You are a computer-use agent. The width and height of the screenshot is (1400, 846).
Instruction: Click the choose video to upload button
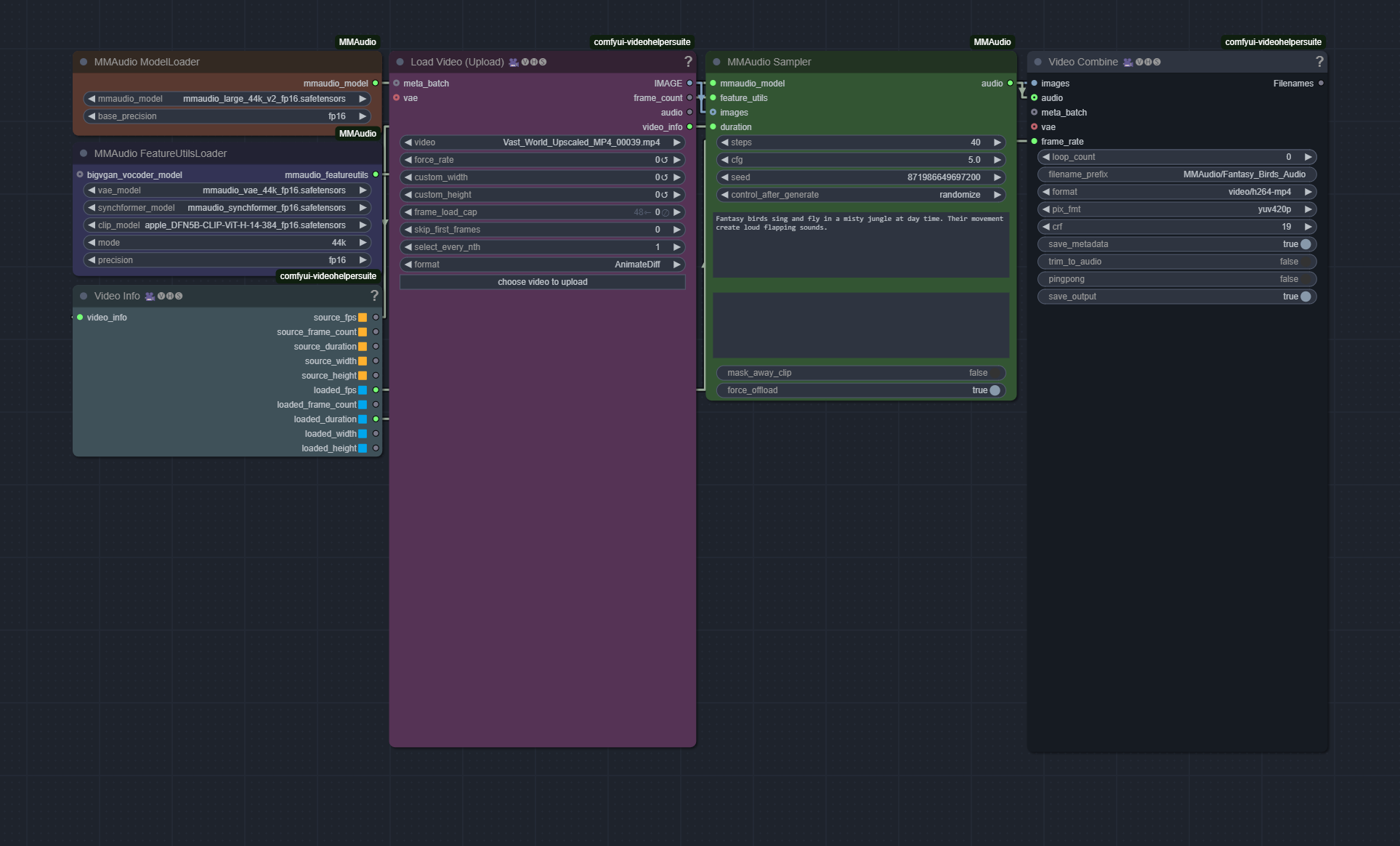[x=542, y=282]
